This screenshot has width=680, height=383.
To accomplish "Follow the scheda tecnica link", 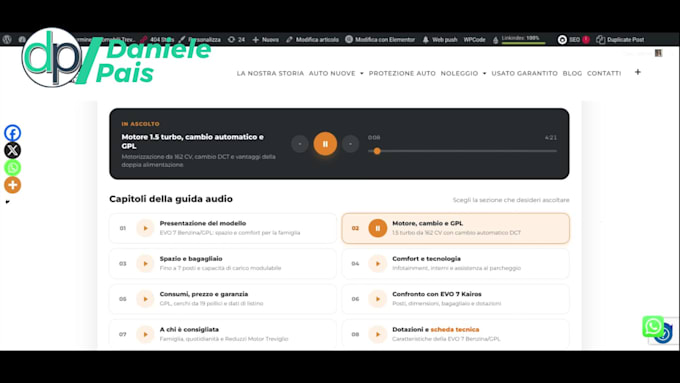I will [455, 330].
